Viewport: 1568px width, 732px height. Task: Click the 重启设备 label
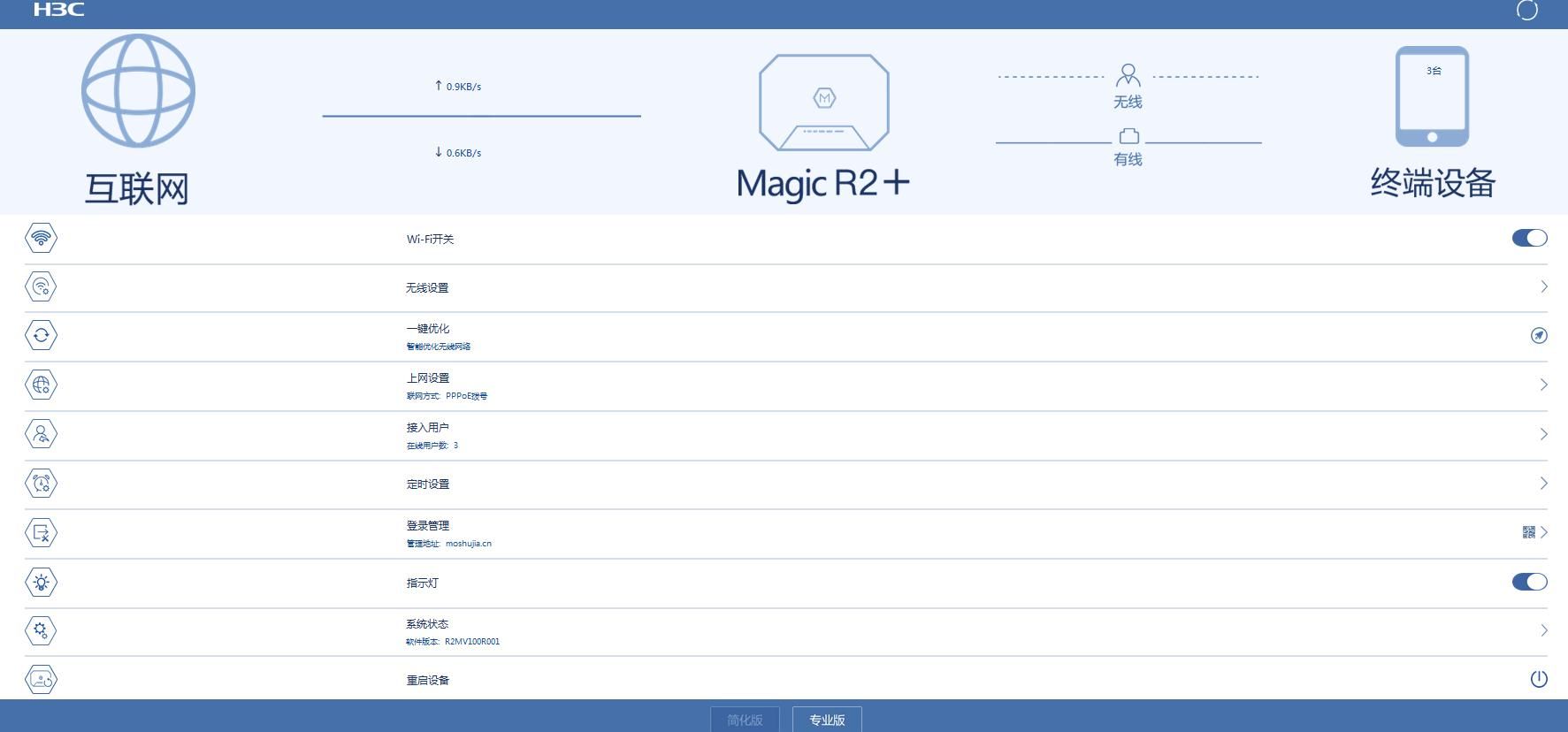[428, 681]
